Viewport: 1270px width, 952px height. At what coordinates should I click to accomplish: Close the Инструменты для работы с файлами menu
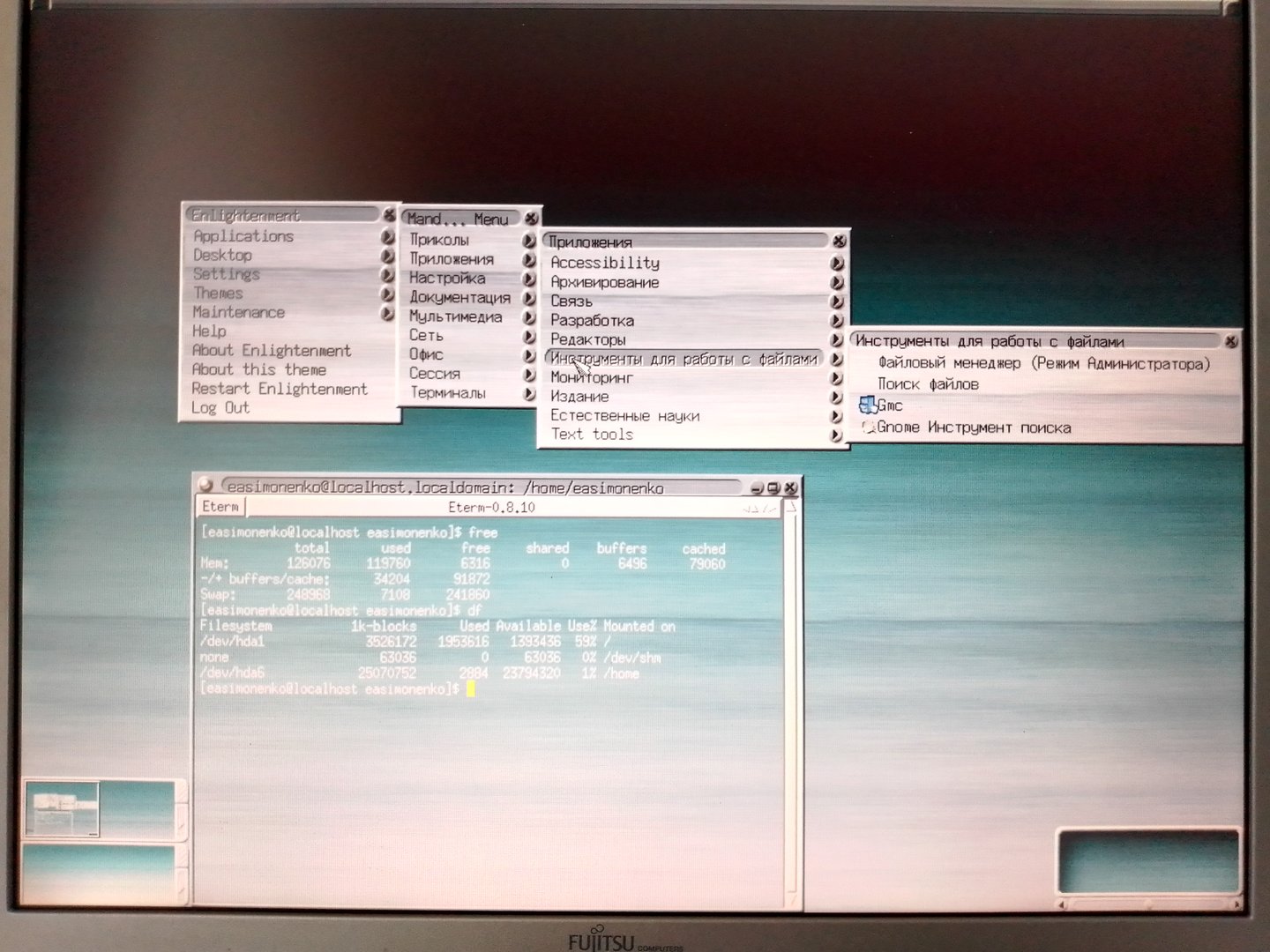[x=1231, y=341]
